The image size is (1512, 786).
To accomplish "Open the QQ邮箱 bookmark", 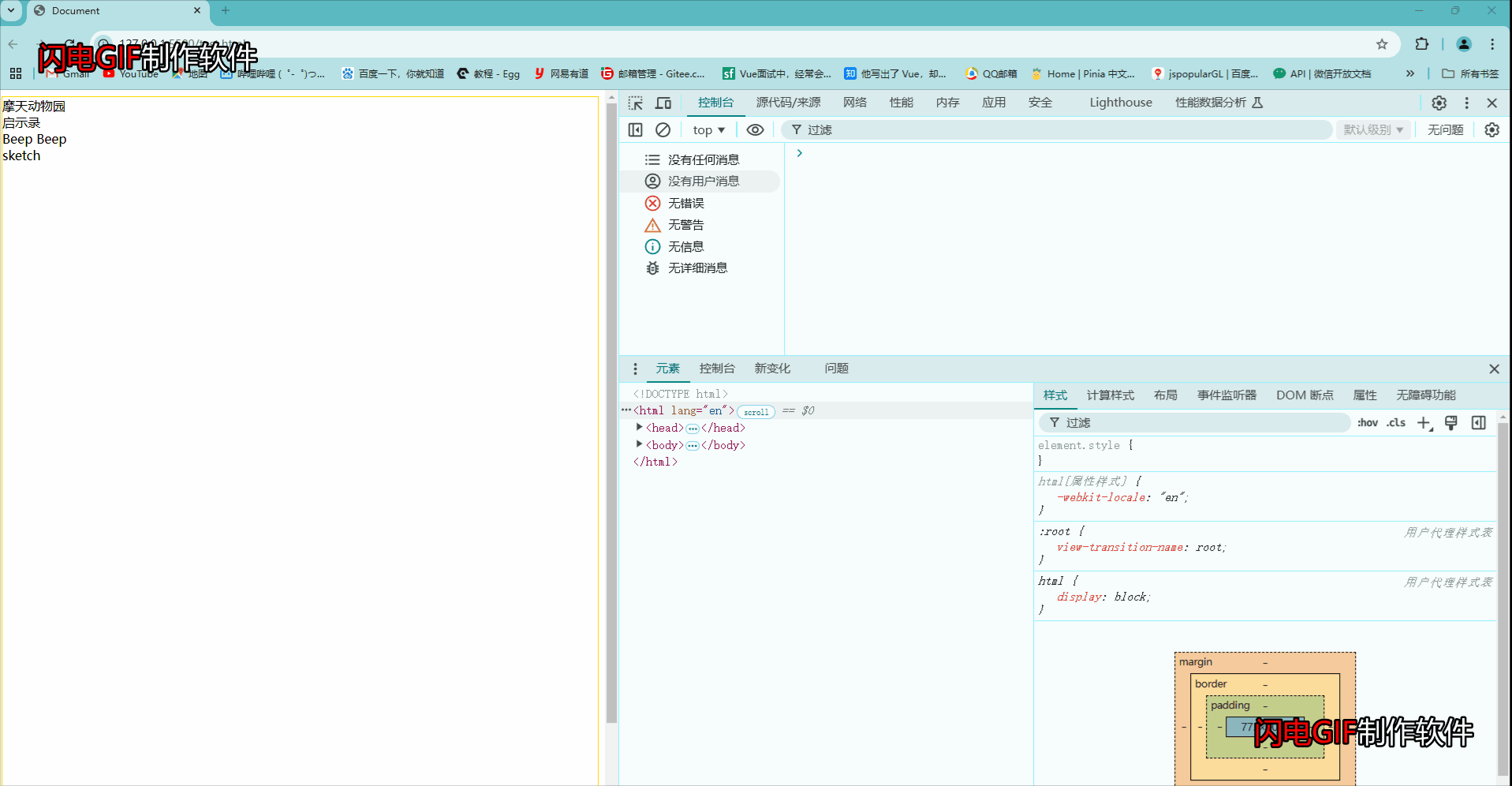I will pyautogui.click(x=991, y=73).
